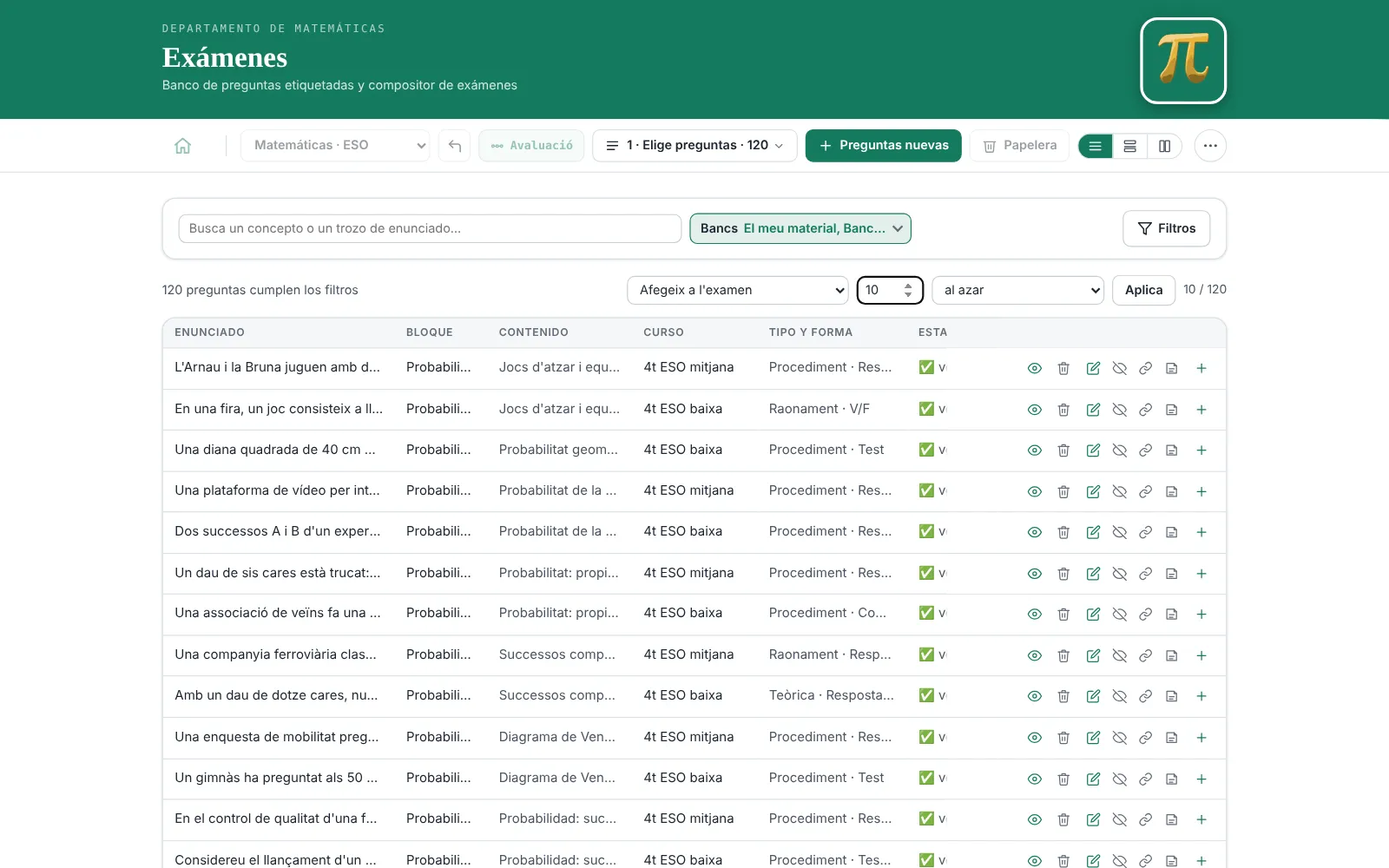Image resolution: width=1389 pixels, height=868 pixels.
Task: Click the Aplica button
Action: pyautogui.click(x=1144, y=290)
